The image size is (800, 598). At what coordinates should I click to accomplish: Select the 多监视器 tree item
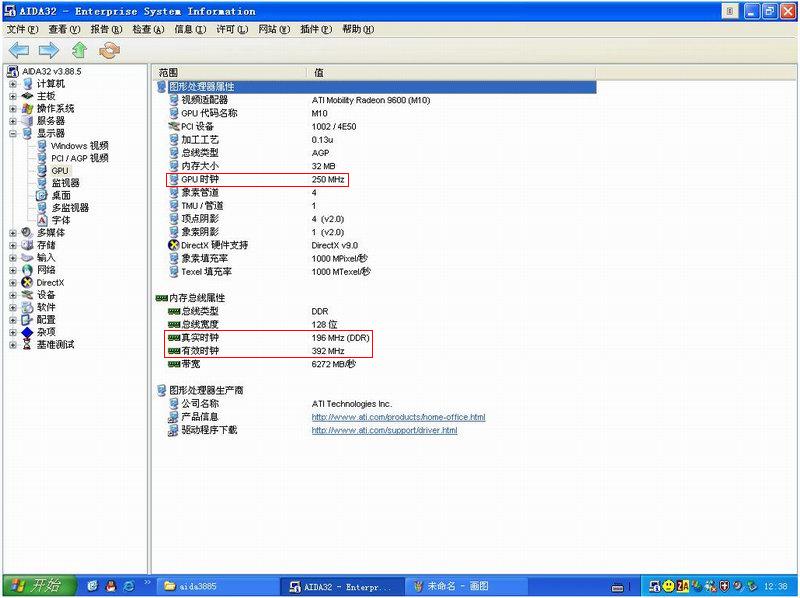click(x=69, y=208)
